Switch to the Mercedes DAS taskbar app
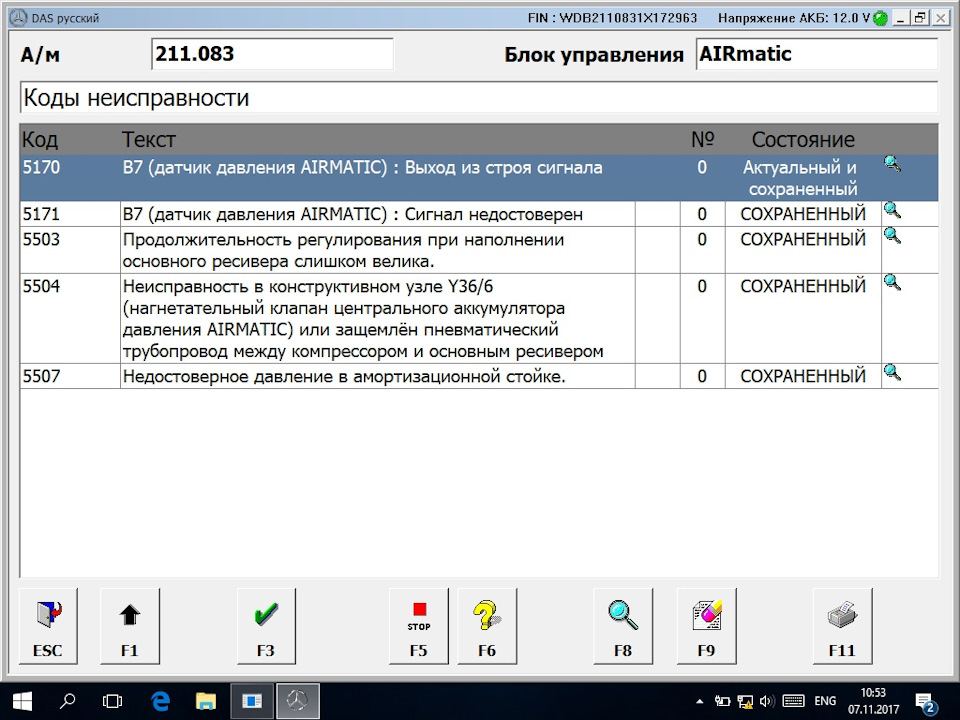Screen dimensions: 960x720 298,701
